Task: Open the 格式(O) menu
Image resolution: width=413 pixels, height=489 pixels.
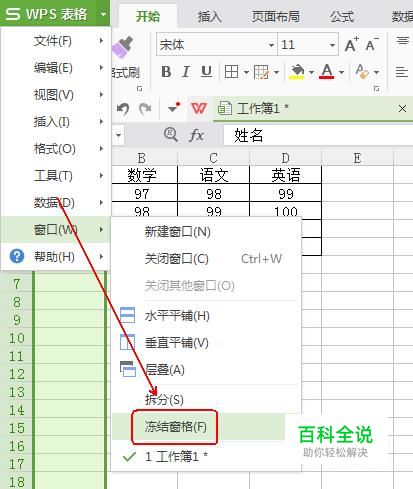Action: 56,149
